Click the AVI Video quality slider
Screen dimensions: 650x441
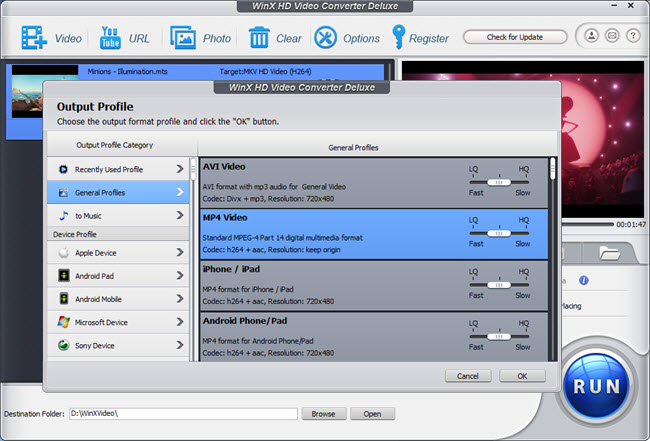click(x=499, y=182)
